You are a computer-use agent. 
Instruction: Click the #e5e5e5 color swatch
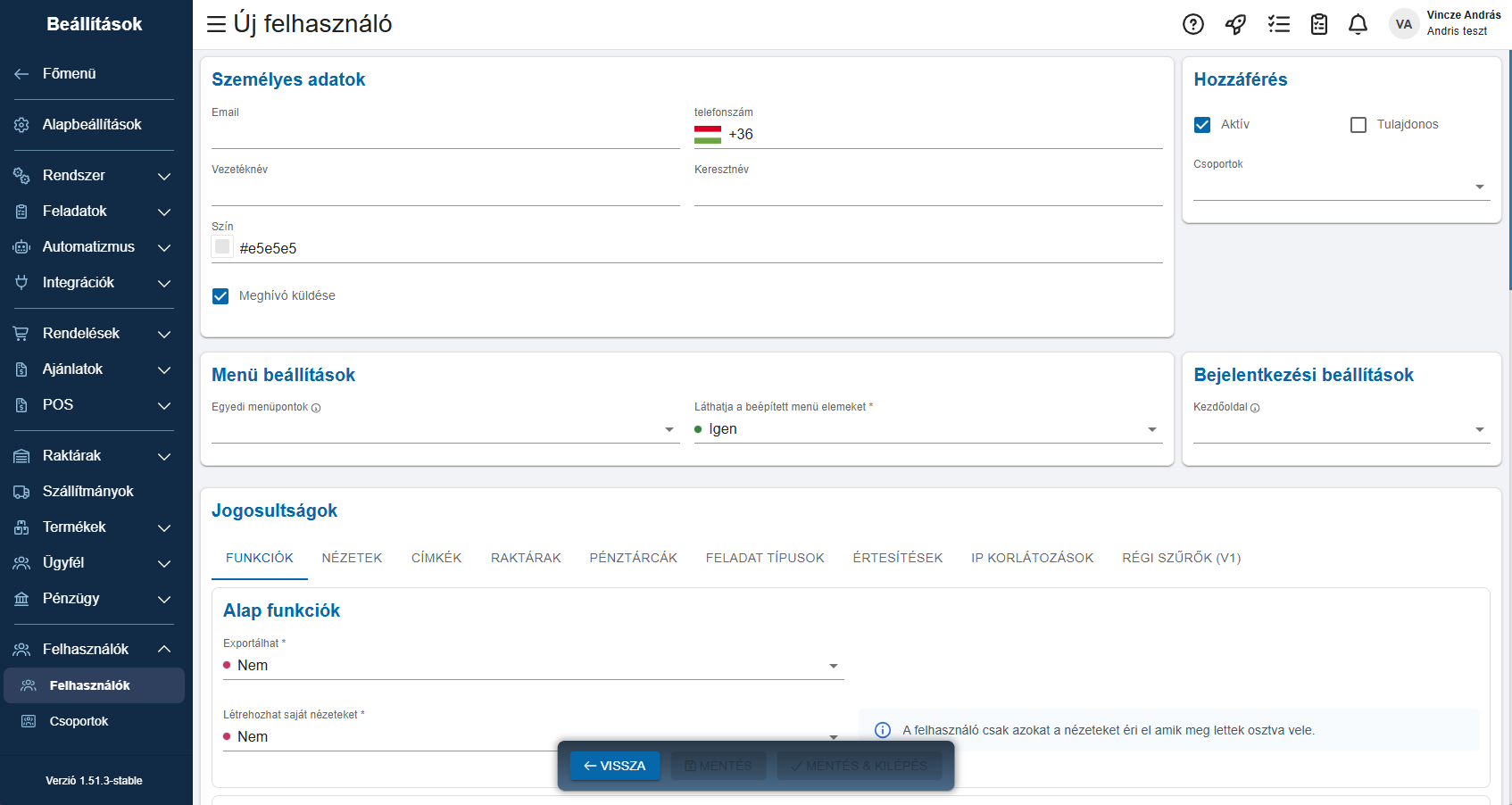click(x=222, y=247)
